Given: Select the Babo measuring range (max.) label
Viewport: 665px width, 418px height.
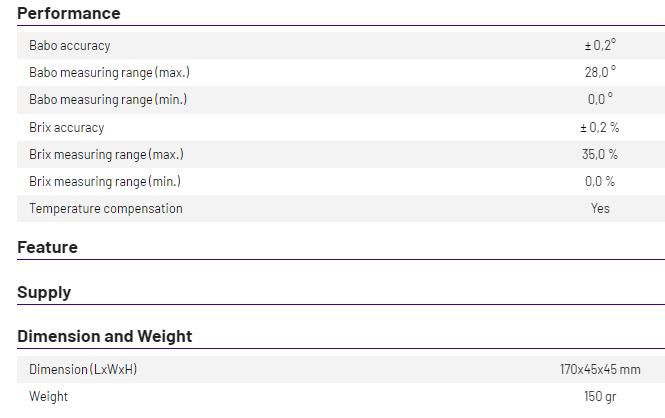Looking at the screenshot, I should pyautogui.click(x=109, y=73).
